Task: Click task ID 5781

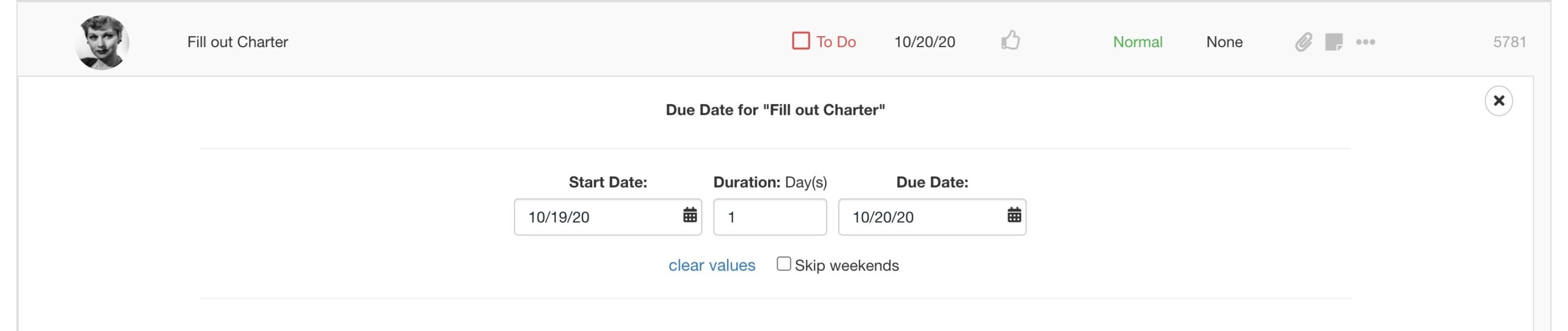Action: [x=1509, y=42]
